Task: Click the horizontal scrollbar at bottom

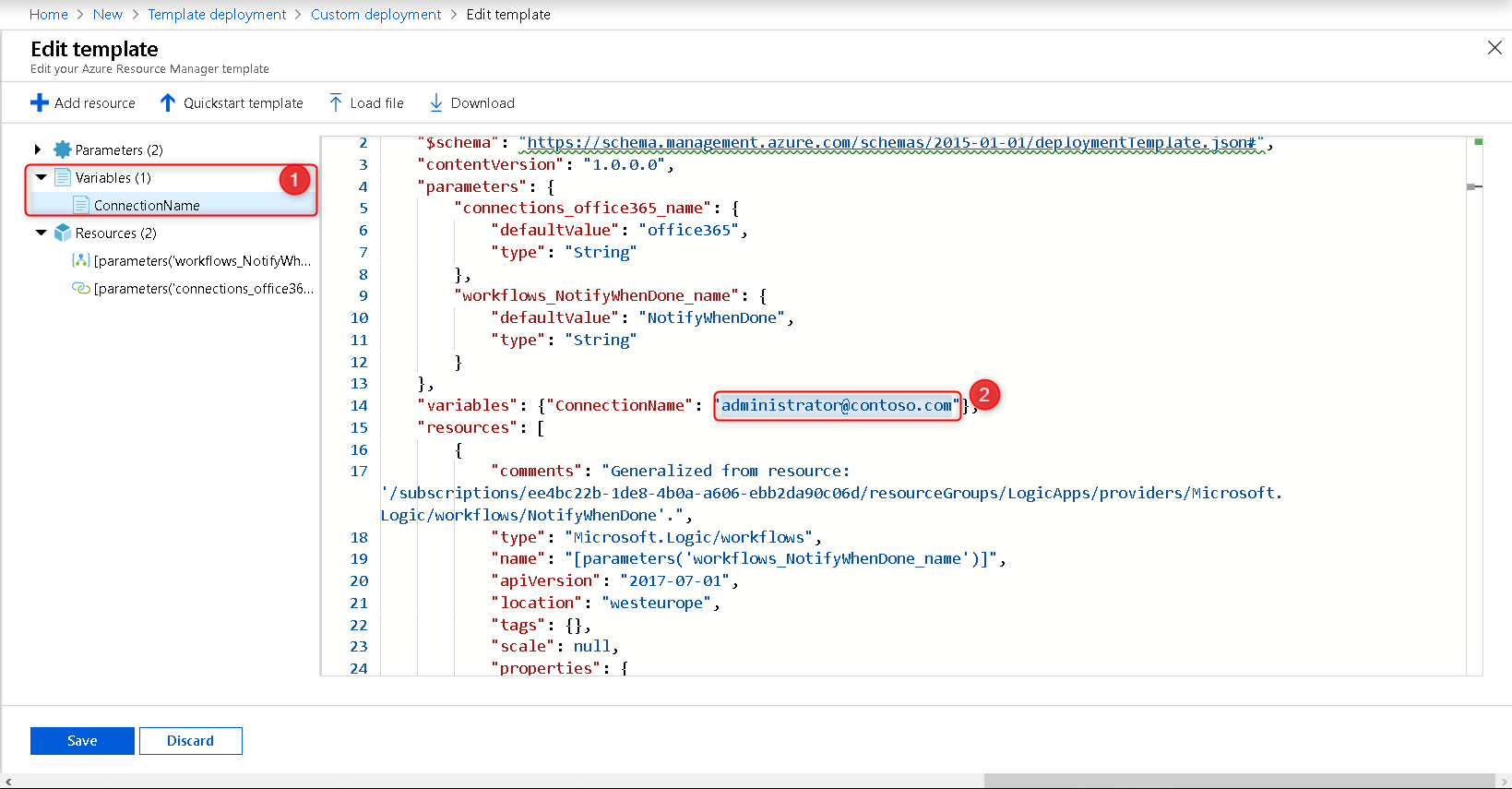Action: (1236, 781)
